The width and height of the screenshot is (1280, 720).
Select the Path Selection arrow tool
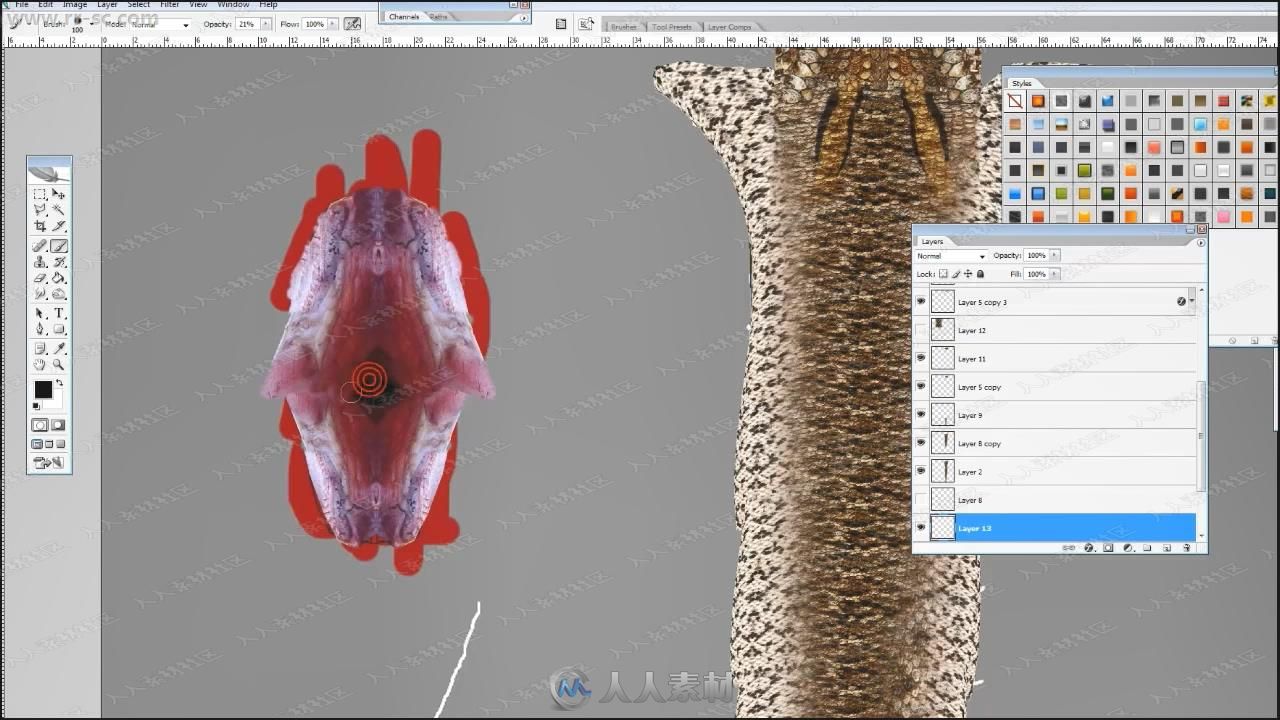click(x=40, y=313)
